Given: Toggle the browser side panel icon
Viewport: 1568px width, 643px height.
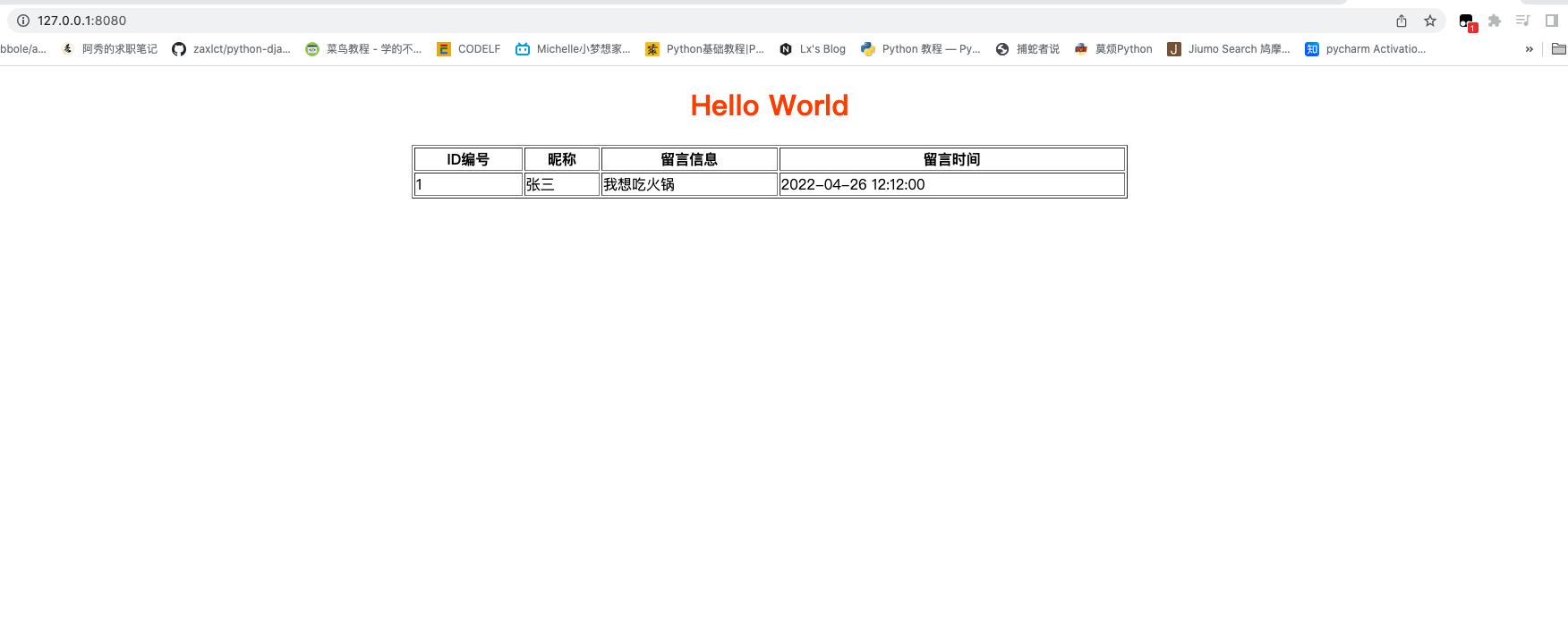Looking at the screenshot, I should 1552,21.
